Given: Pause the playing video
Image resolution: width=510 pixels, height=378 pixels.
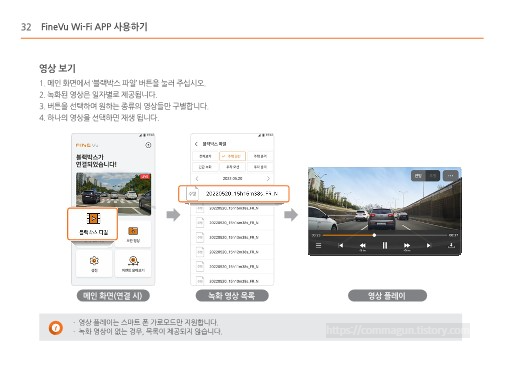Looking at the screenshot, I should click(385, 246).
